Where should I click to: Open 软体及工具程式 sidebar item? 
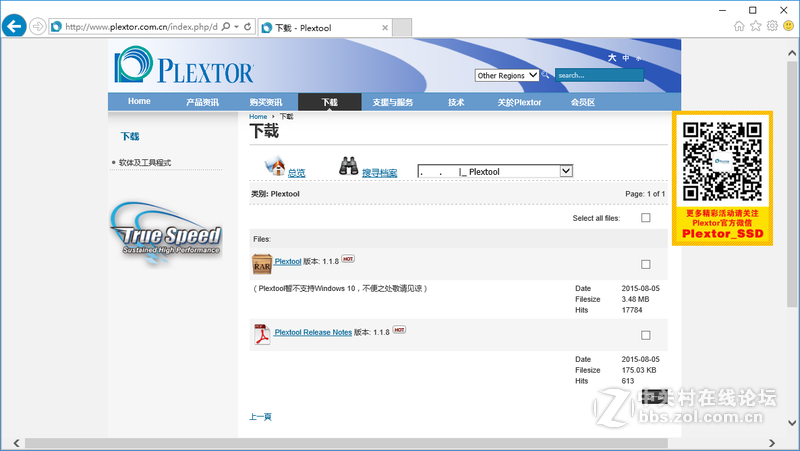point(145,162)
